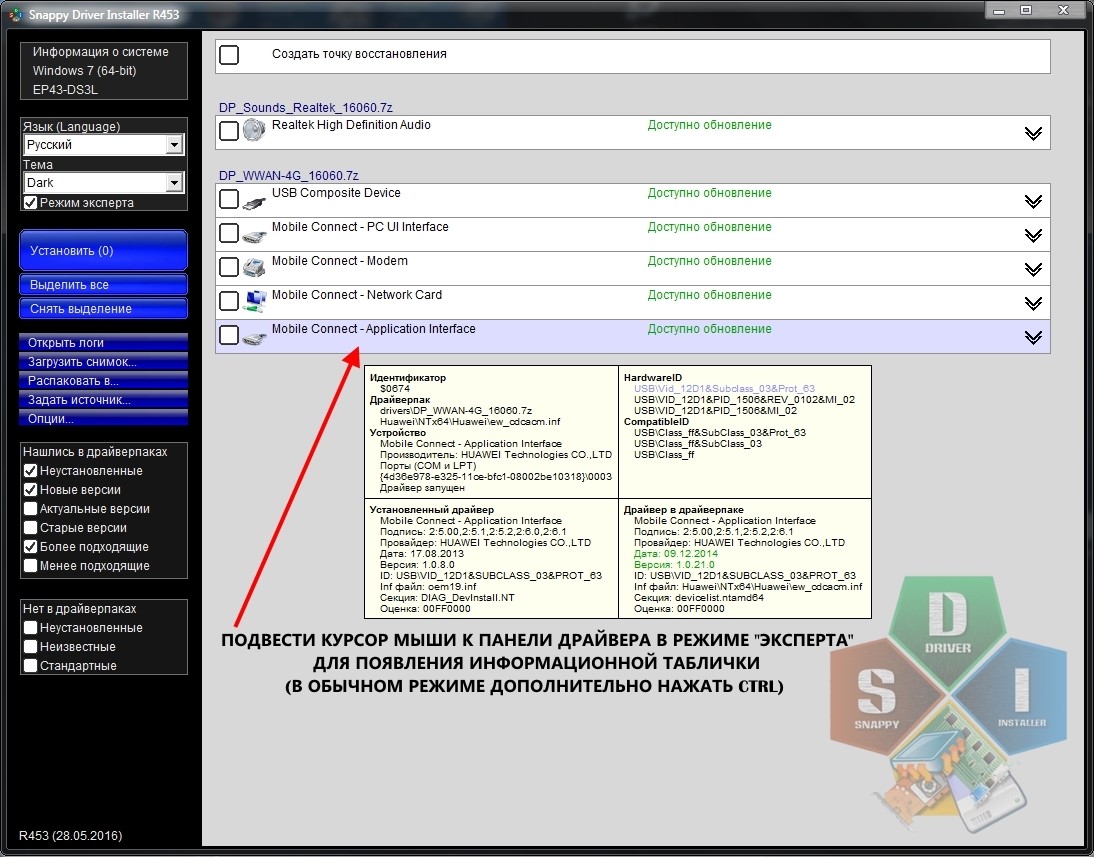Disable the Режим эксперта checkbox

click(30, 202)
